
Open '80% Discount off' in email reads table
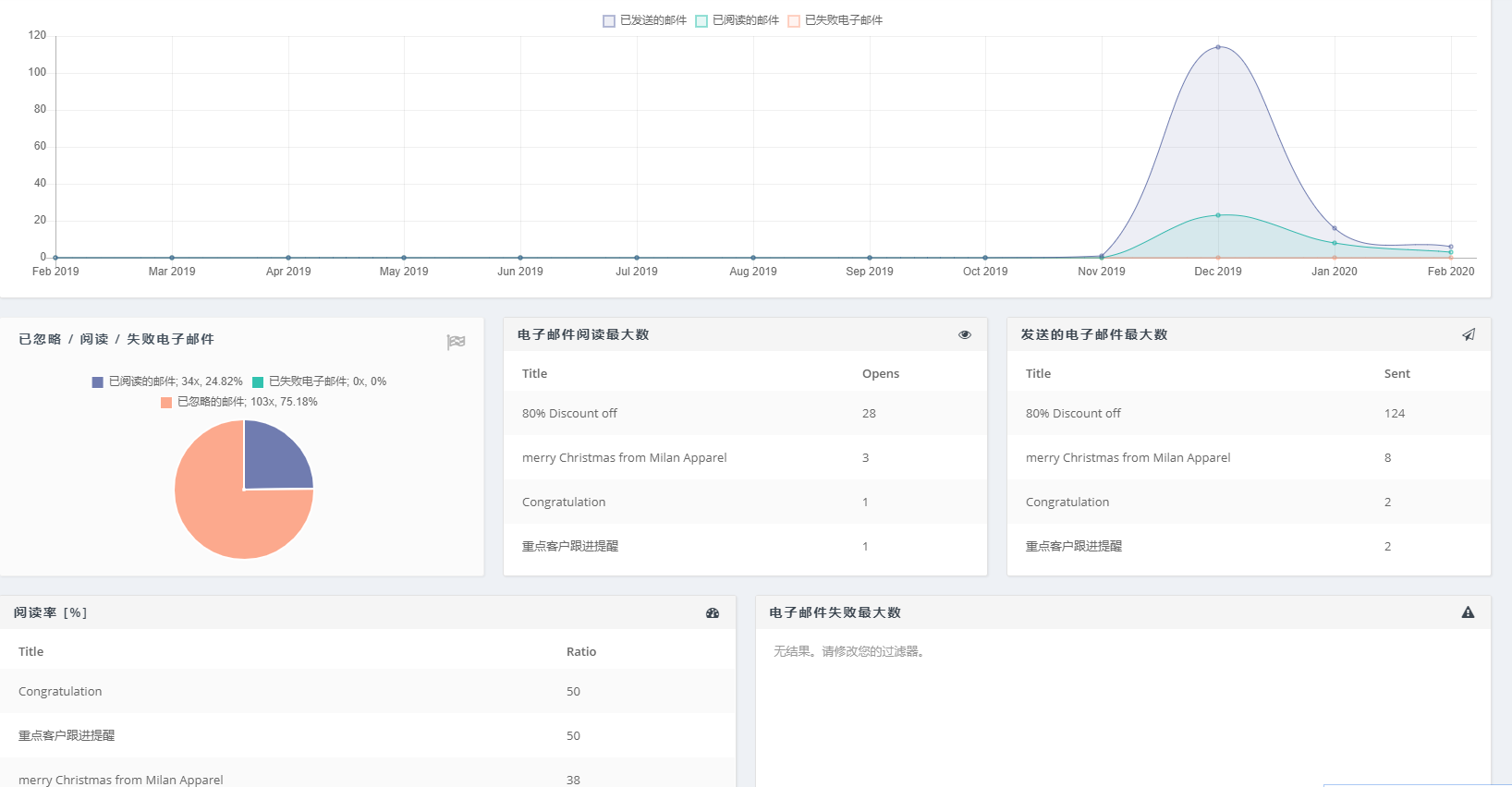569,413
